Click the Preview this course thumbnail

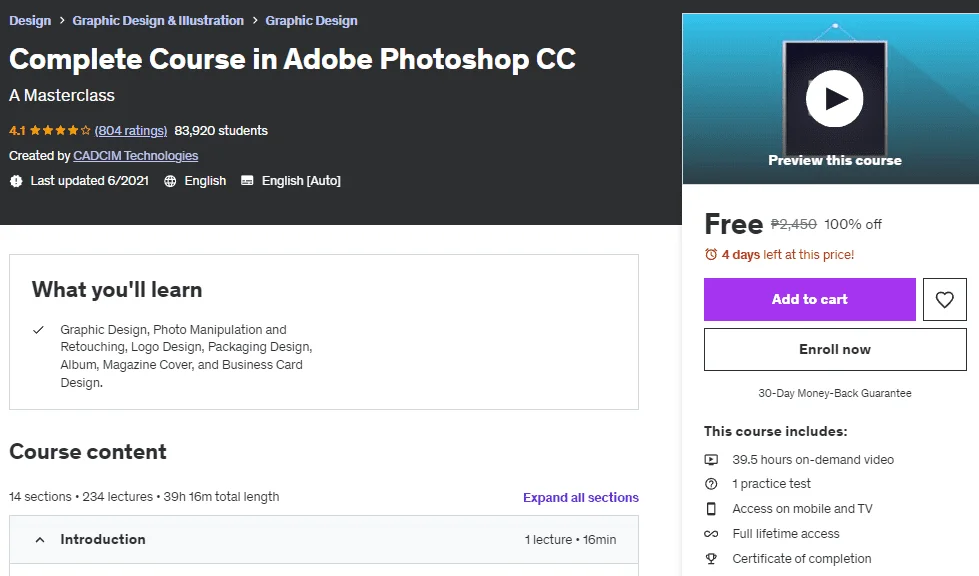(x=830, y=99)
